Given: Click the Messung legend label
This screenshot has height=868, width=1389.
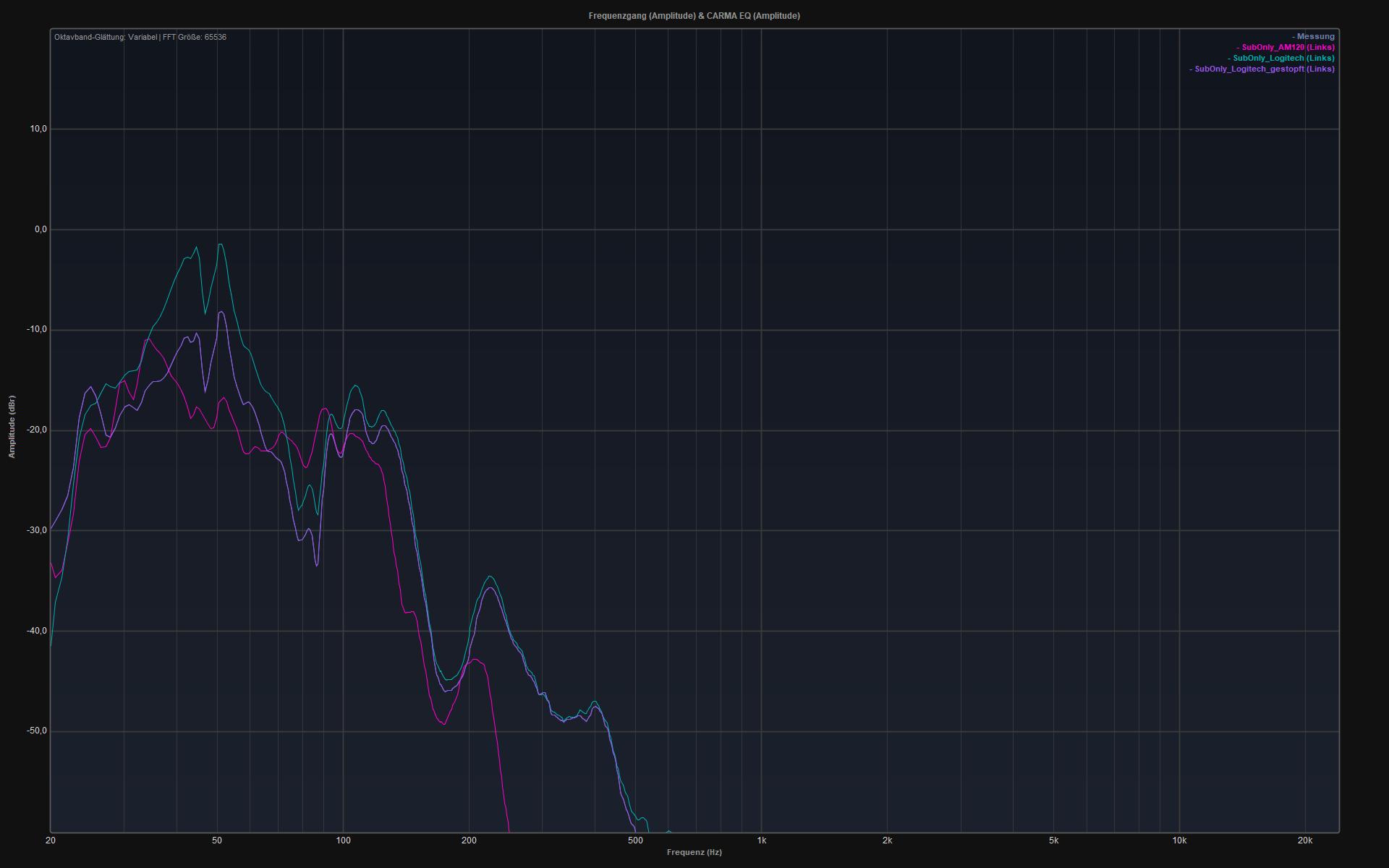Looking at the screenshot, I should point(1314,37).
